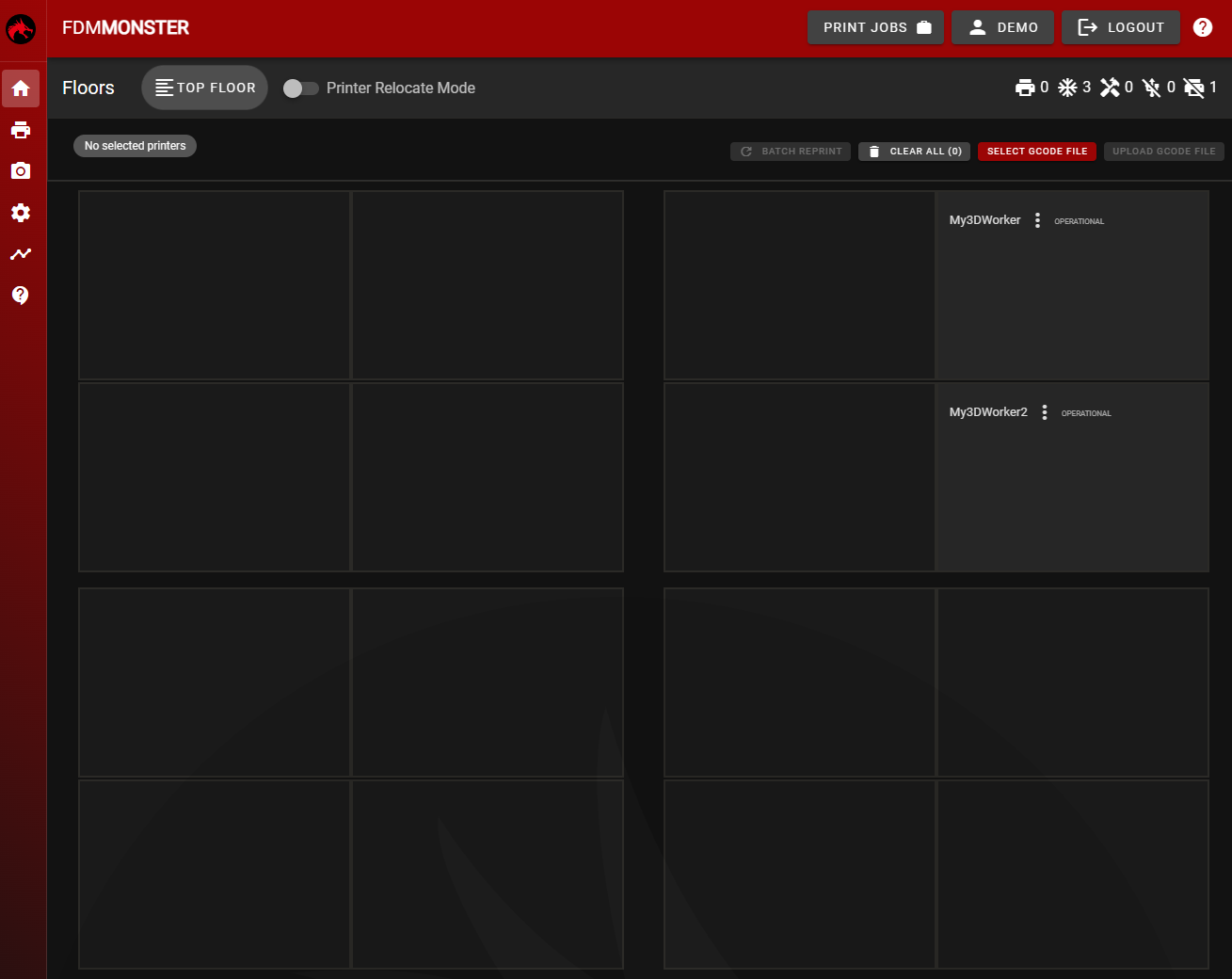Open the sidebar help question-mark icon
Screen dimensions: 1232x979
[x=21, y=296]
